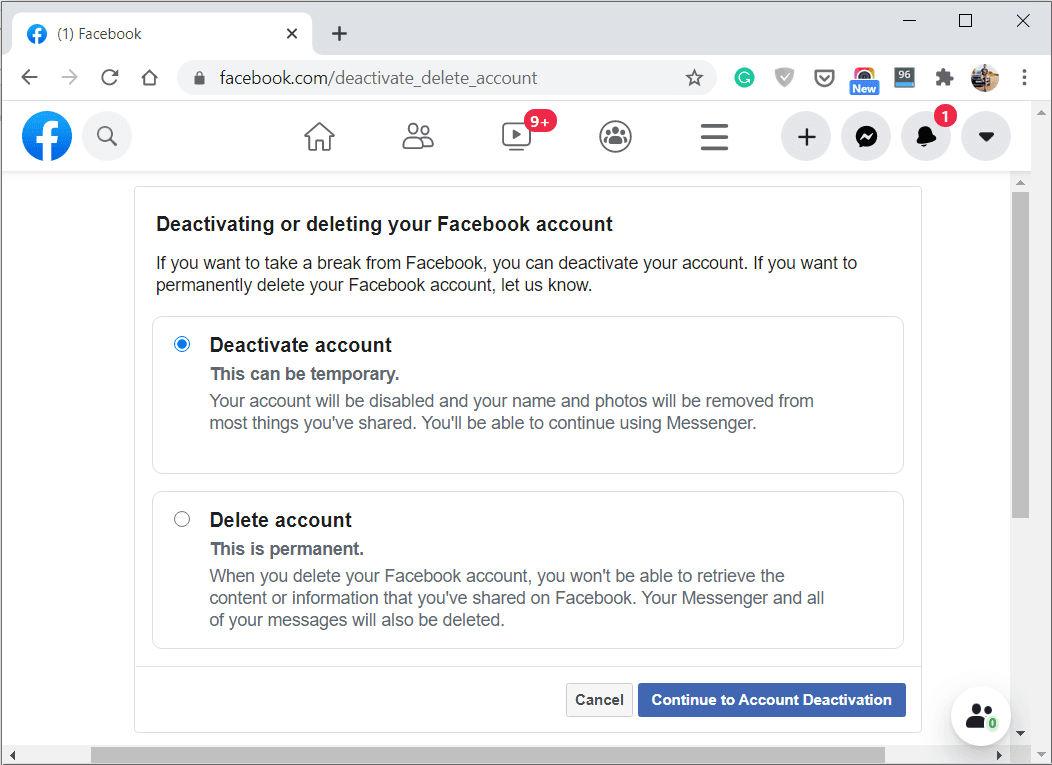The width and height of the screenshot is (1052, 765).
Task: Select the Deactivate account radio button
Action: click(182, 344)
